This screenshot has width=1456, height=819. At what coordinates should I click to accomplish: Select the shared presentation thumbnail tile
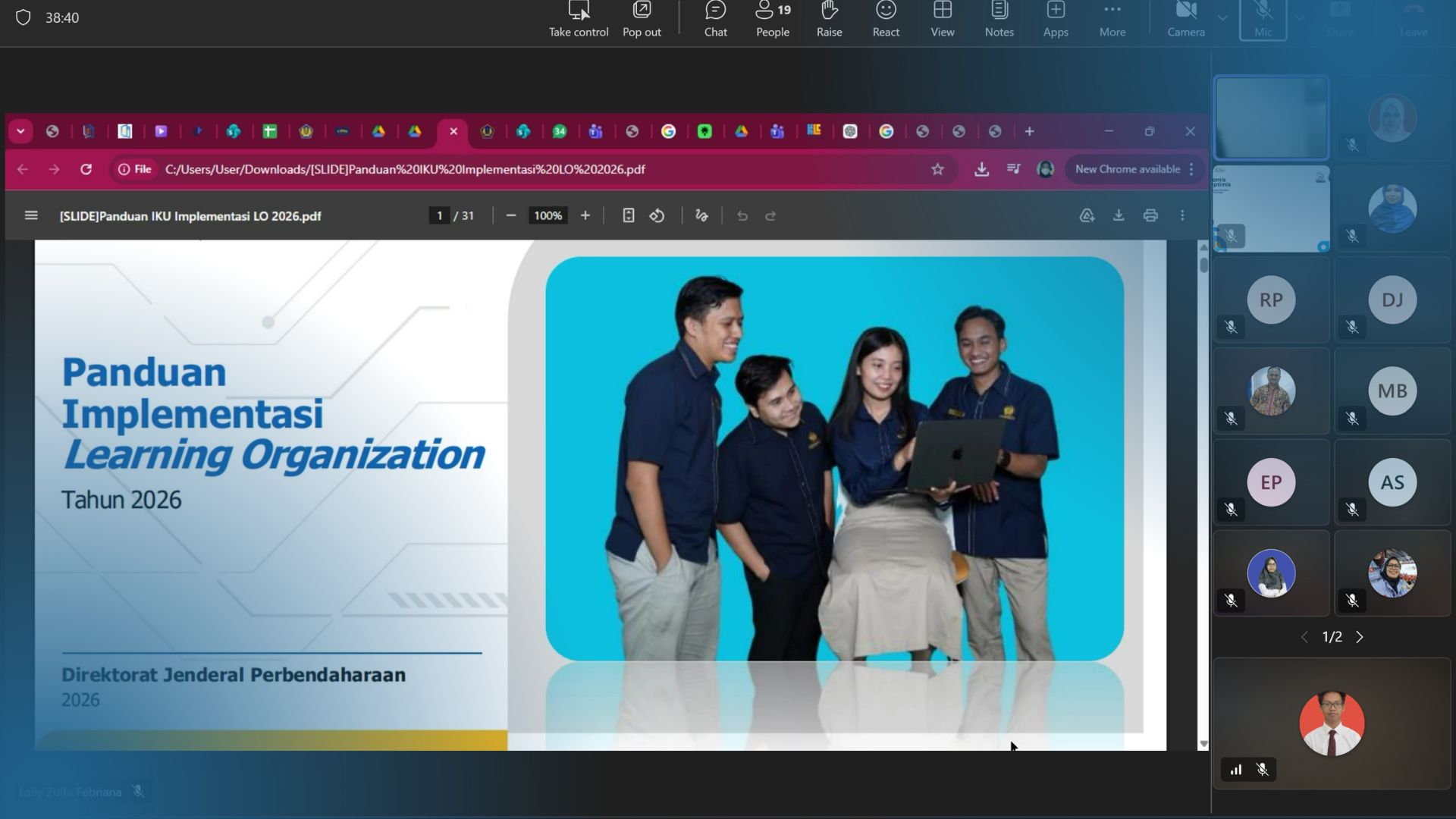1271,209
